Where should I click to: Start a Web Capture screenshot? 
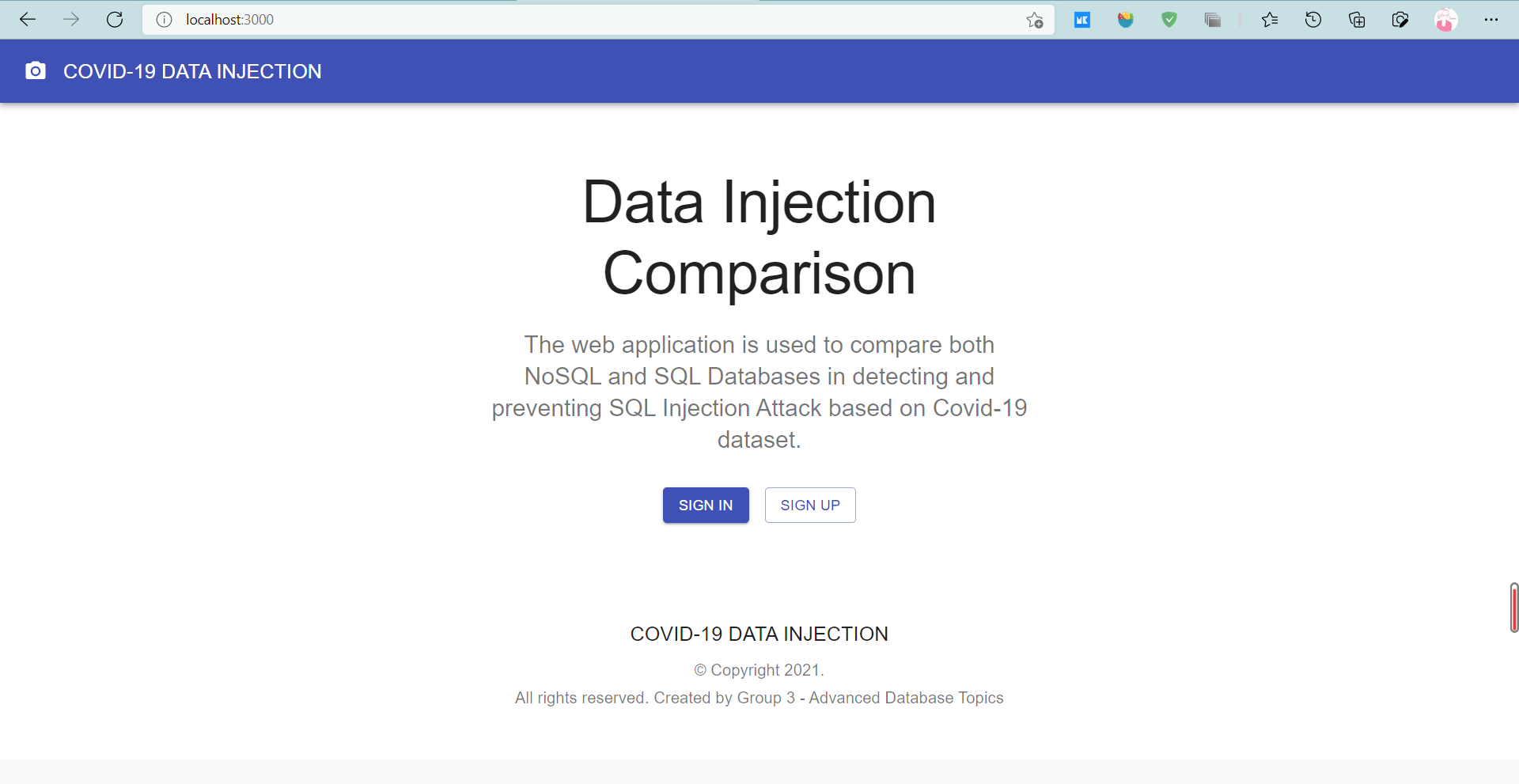[x=1400, y=19]
